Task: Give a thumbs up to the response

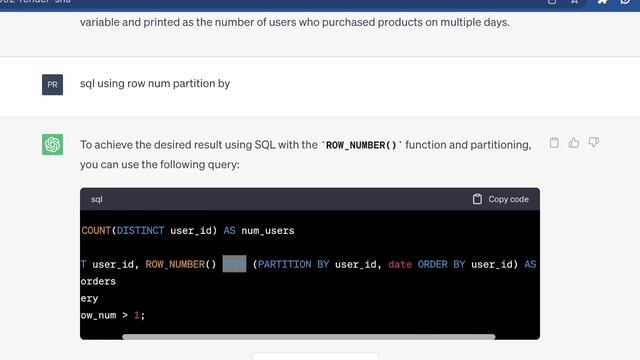Action: click(574, 143)
